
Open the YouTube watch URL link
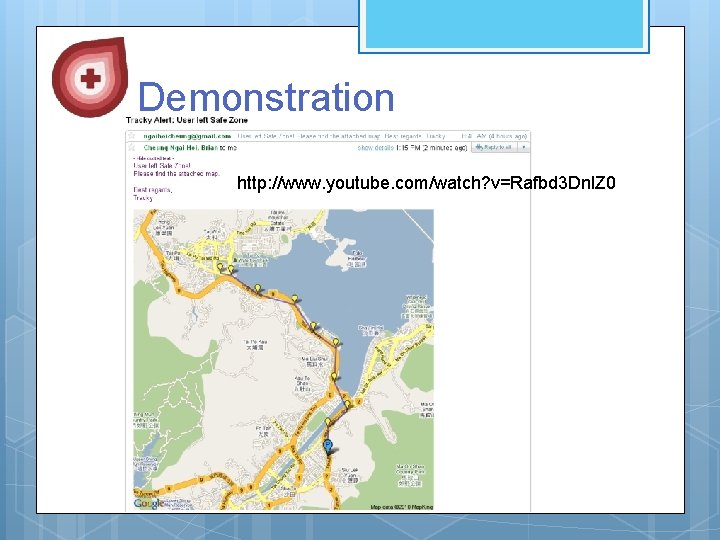[426, 183]
